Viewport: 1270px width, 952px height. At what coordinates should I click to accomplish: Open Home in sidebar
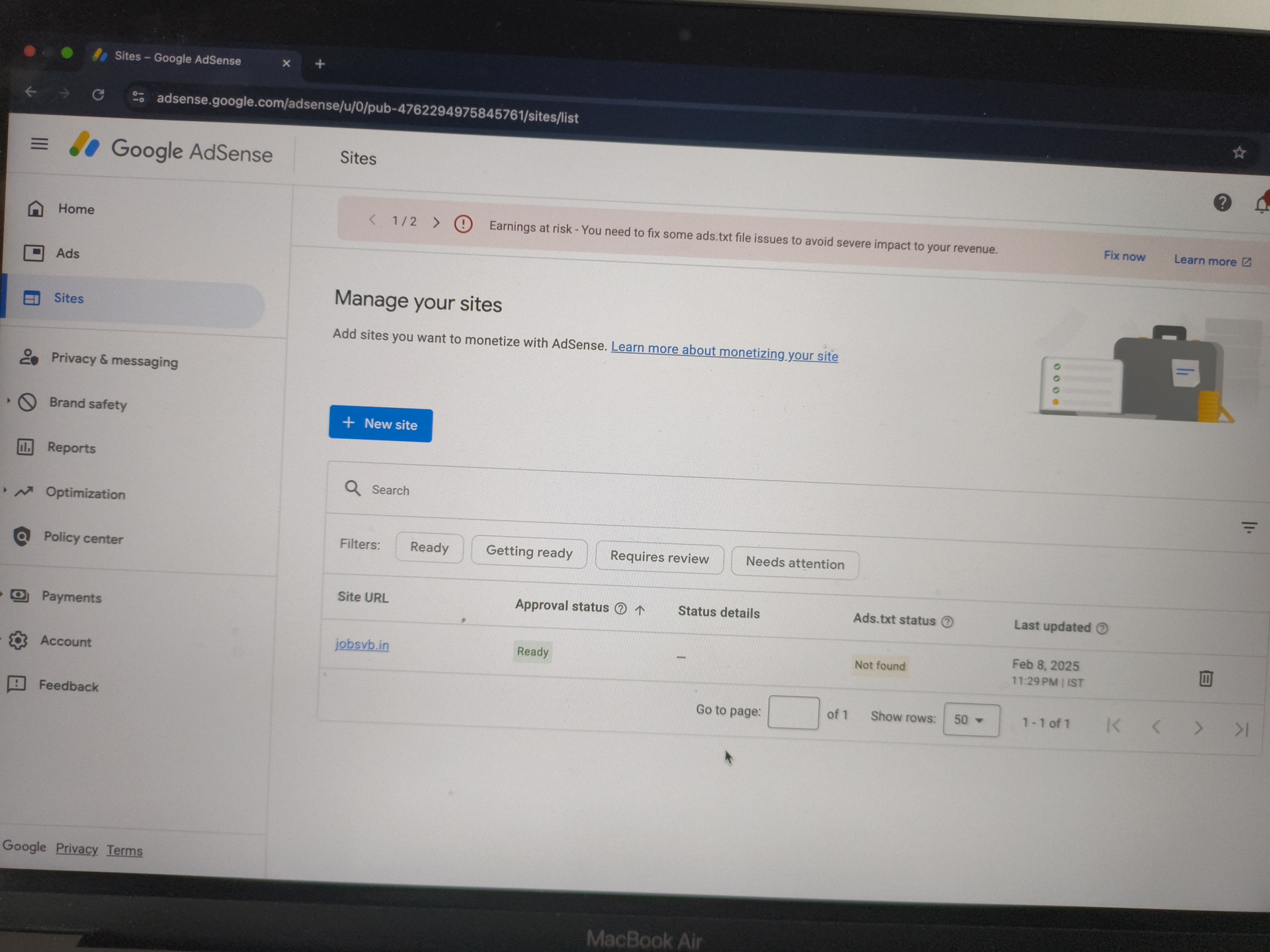pyautogui.click(x=61, y=209)
